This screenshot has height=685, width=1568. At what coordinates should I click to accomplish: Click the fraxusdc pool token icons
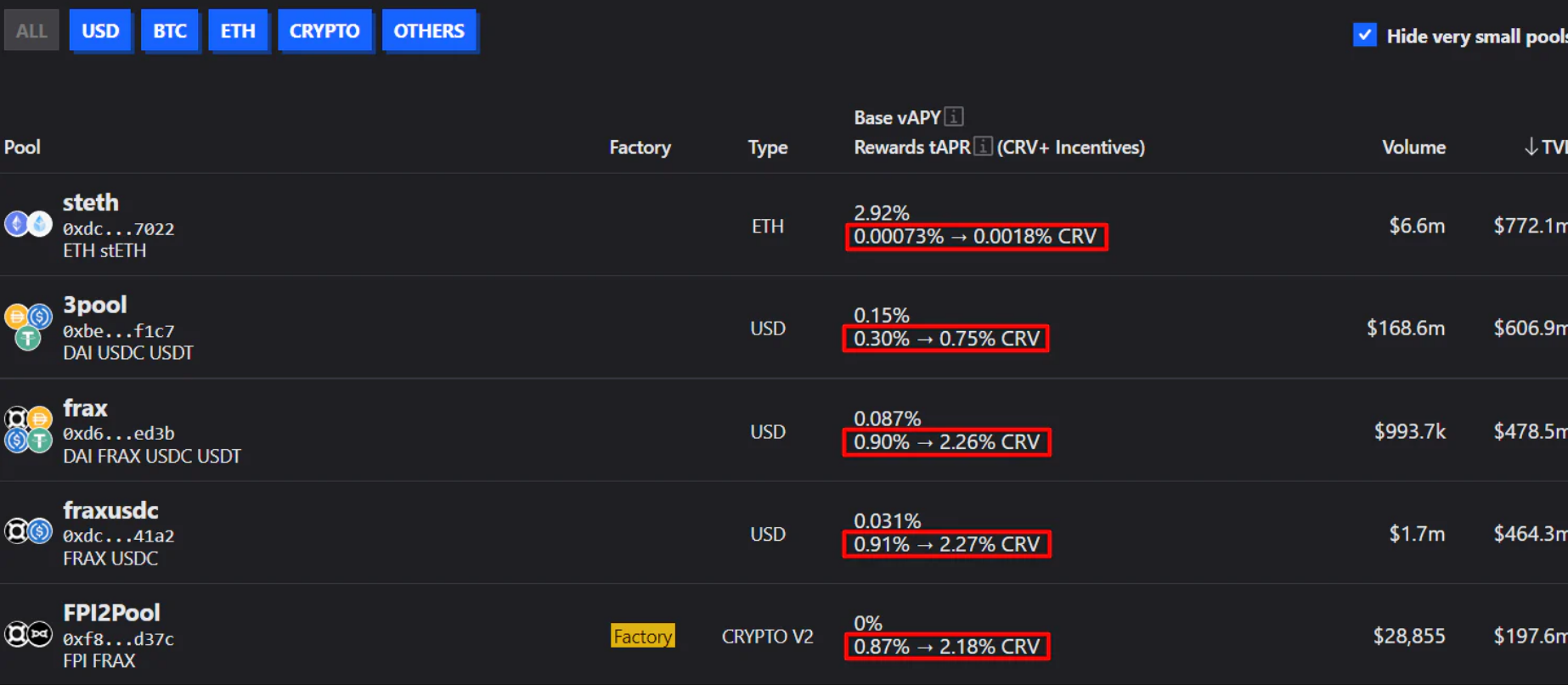[x=28, y=531]
